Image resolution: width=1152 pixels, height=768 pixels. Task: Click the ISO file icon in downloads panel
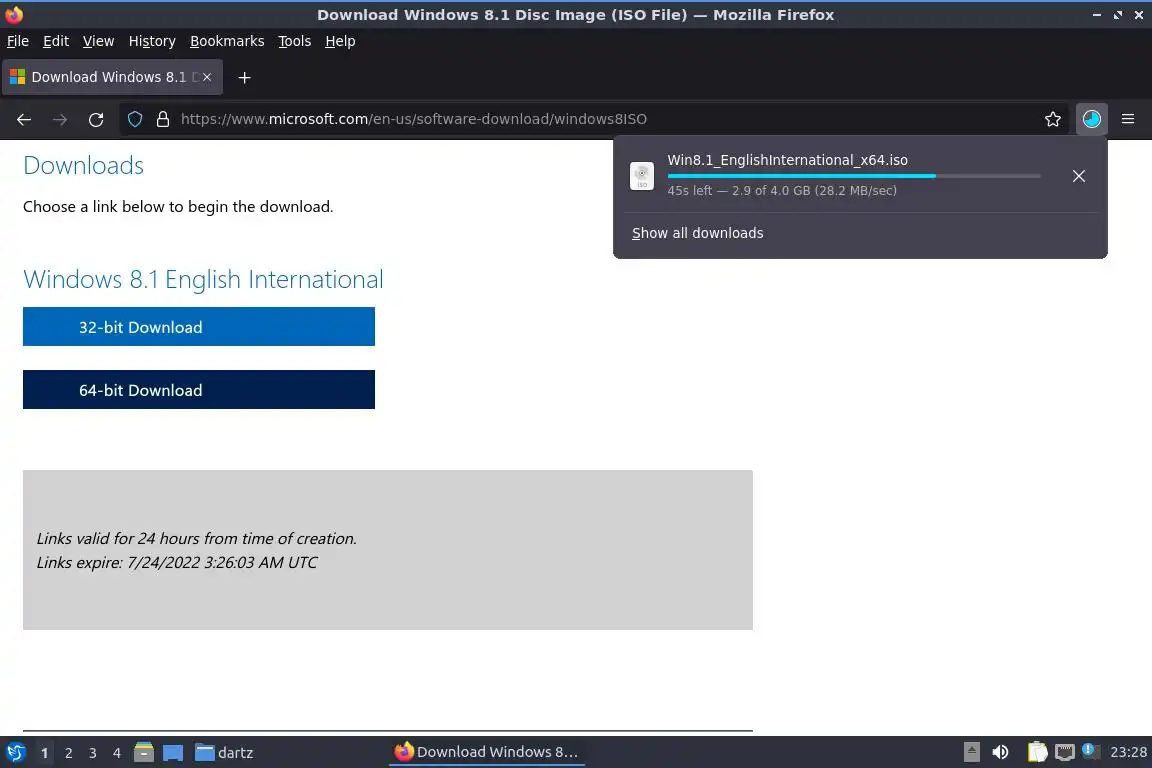641,176
